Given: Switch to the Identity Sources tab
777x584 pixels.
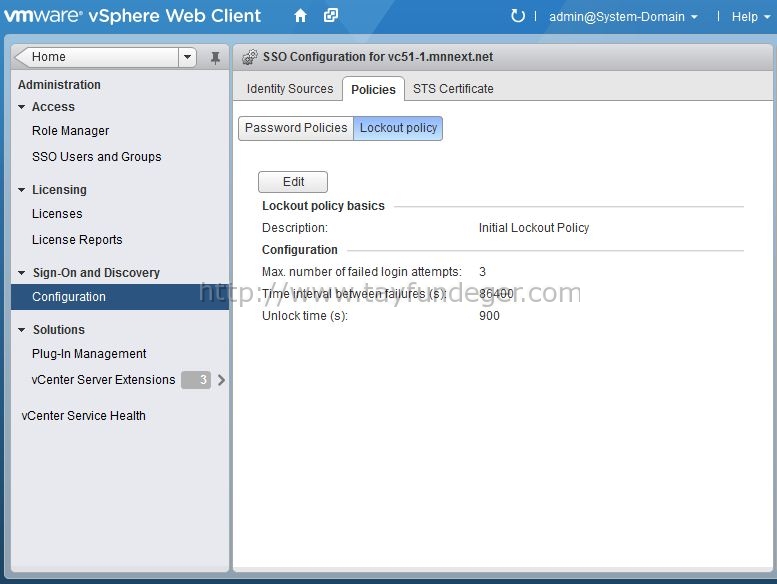Looking at the screenshot, I should coord(290,89).
